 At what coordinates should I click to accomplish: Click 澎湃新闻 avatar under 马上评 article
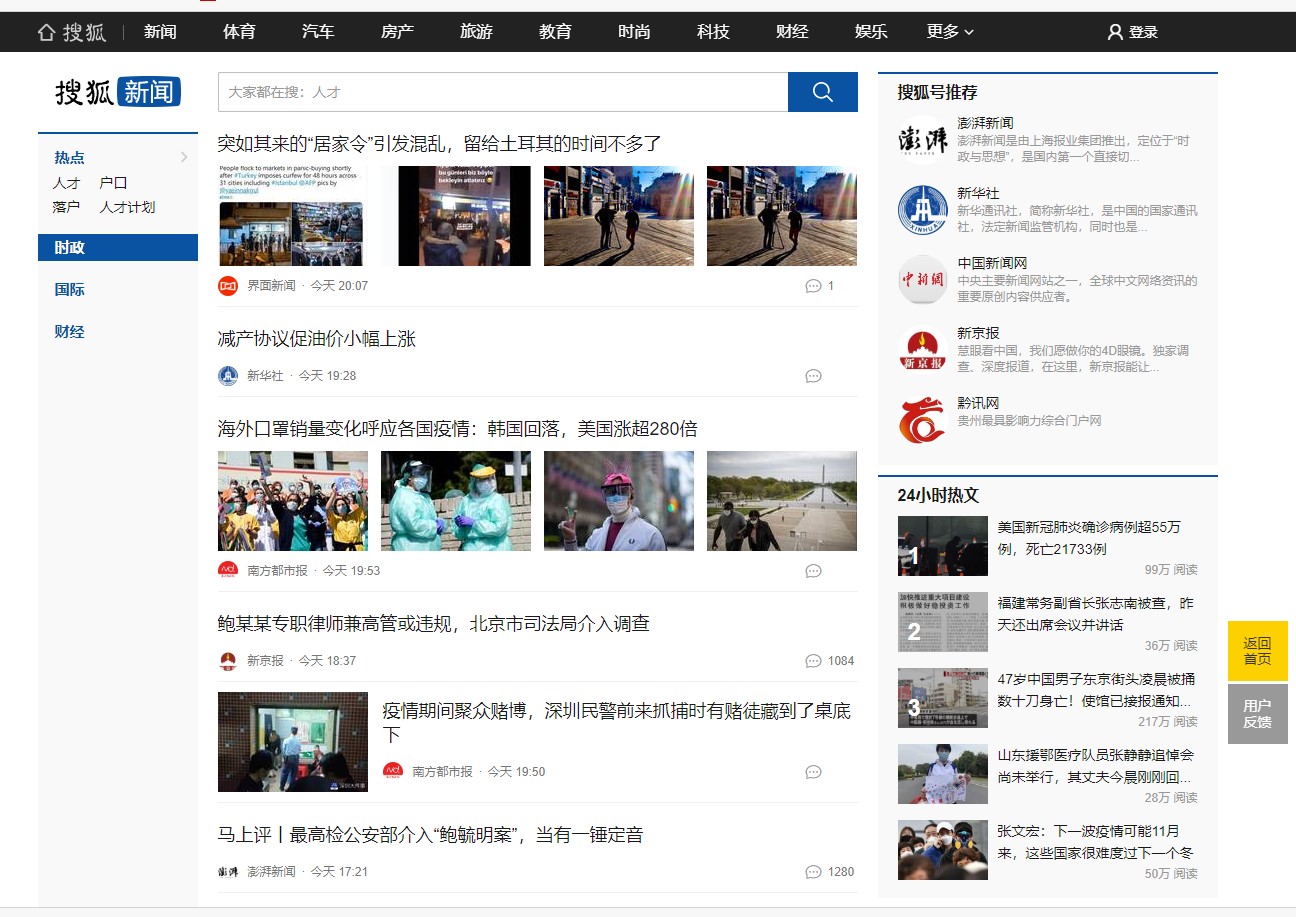tap(228, 872)
